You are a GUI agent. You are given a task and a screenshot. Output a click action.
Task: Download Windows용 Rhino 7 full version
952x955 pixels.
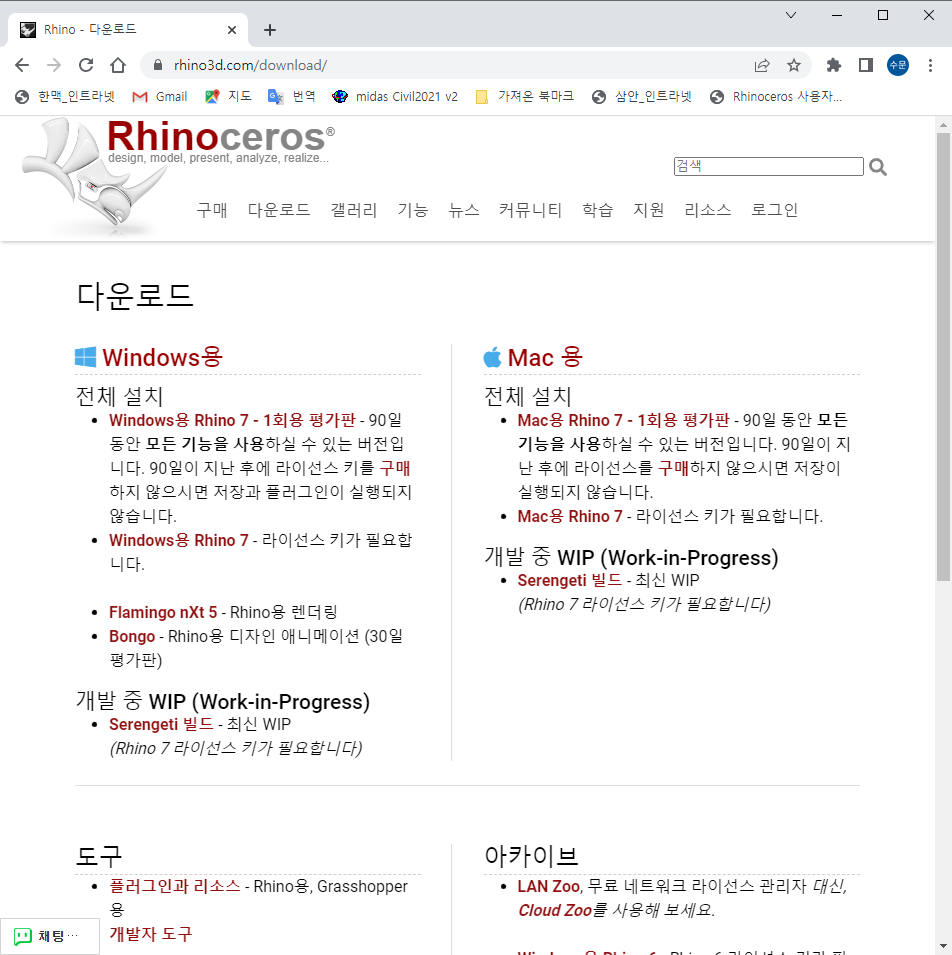178,540
